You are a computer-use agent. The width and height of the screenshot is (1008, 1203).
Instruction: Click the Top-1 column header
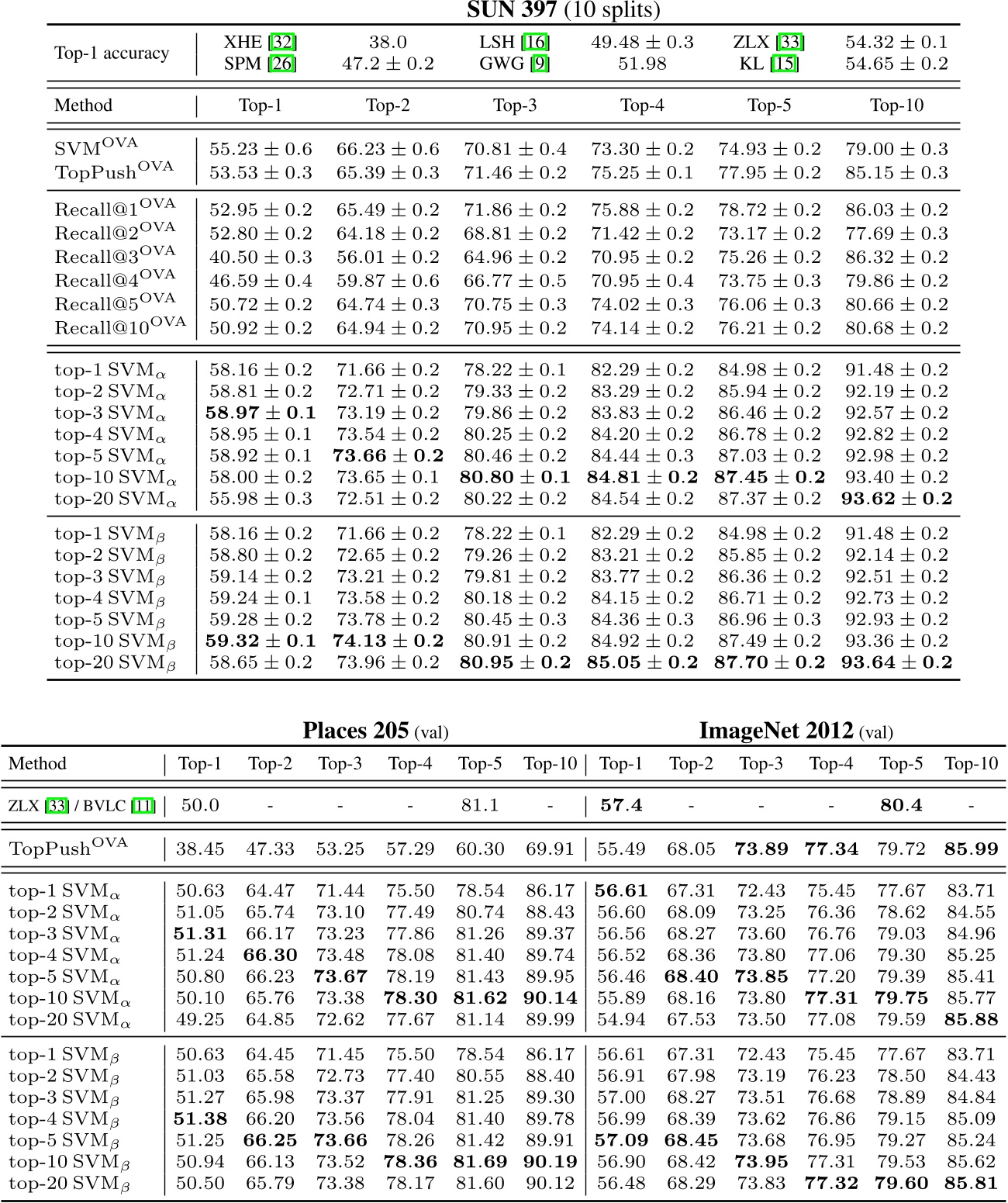point(259,105)
